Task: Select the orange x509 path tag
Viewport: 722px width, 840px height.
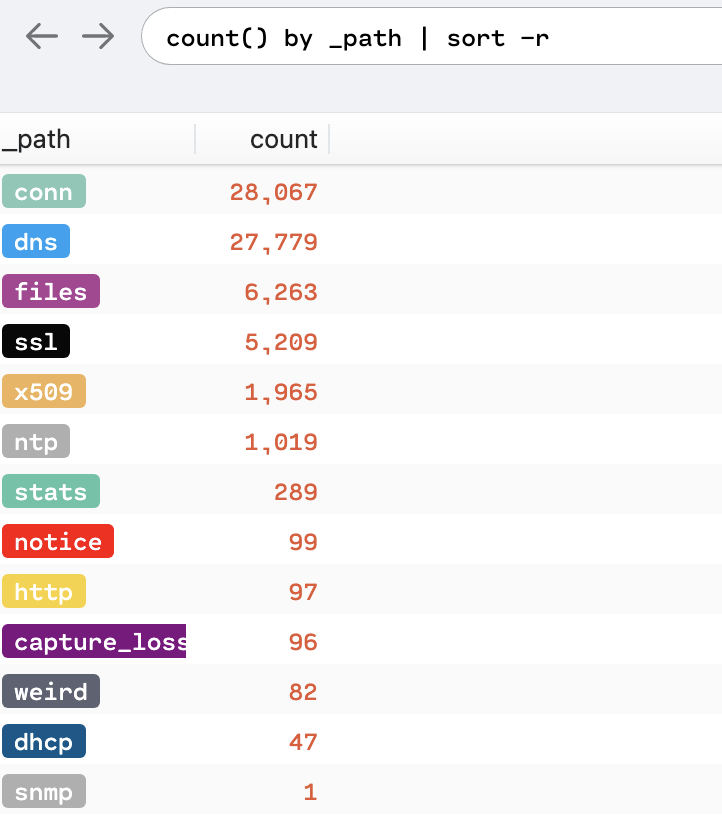Action: (x=44, y=392)
